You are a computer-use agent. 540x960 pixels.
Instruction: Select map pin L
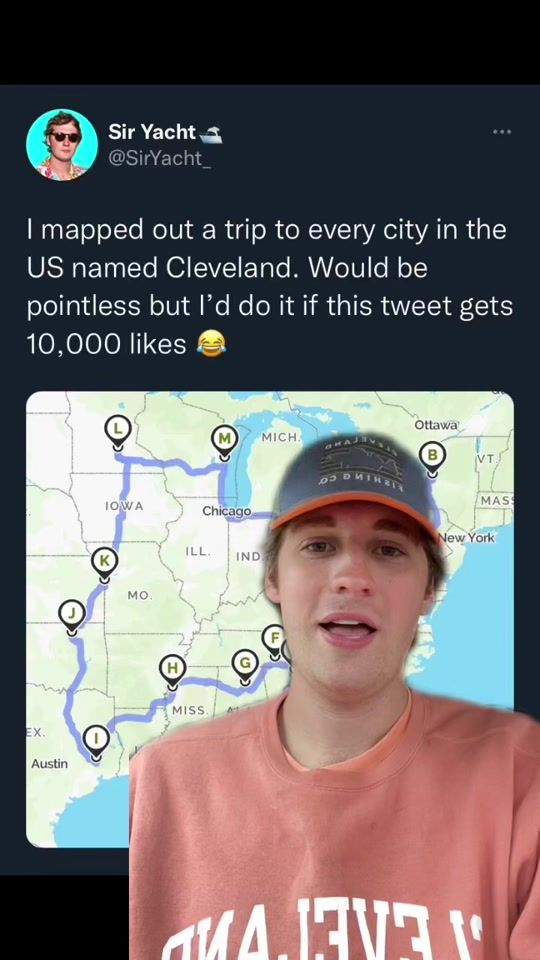(117, 429)
